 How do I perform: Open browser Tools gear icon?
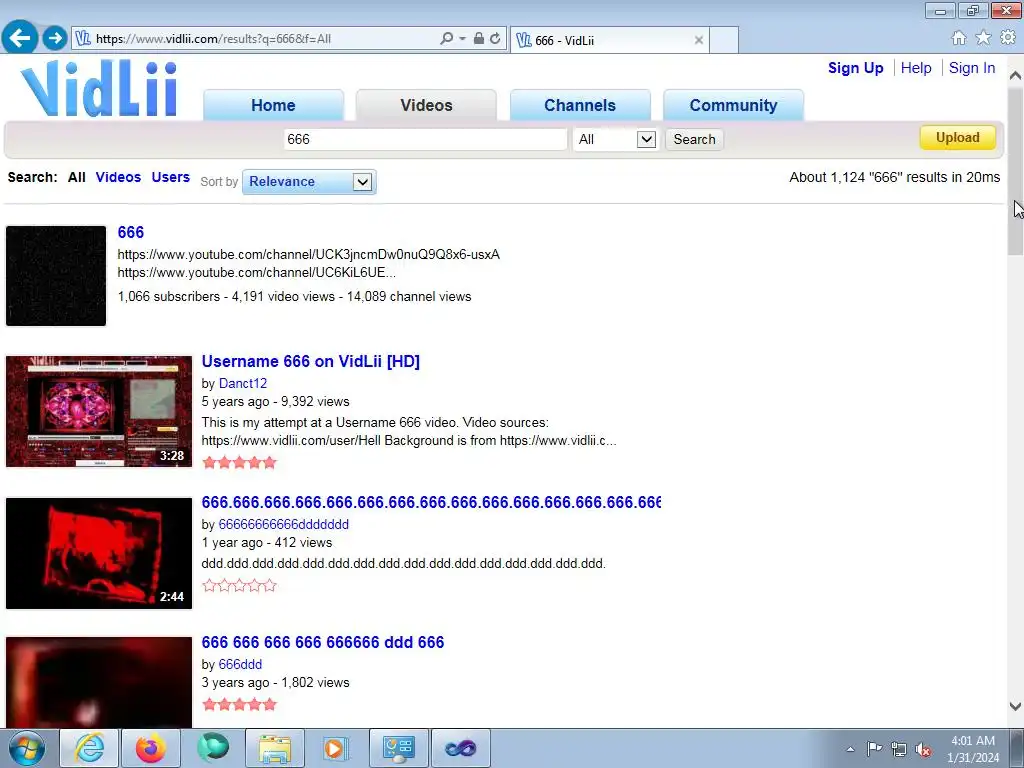tap(1008, 38)
